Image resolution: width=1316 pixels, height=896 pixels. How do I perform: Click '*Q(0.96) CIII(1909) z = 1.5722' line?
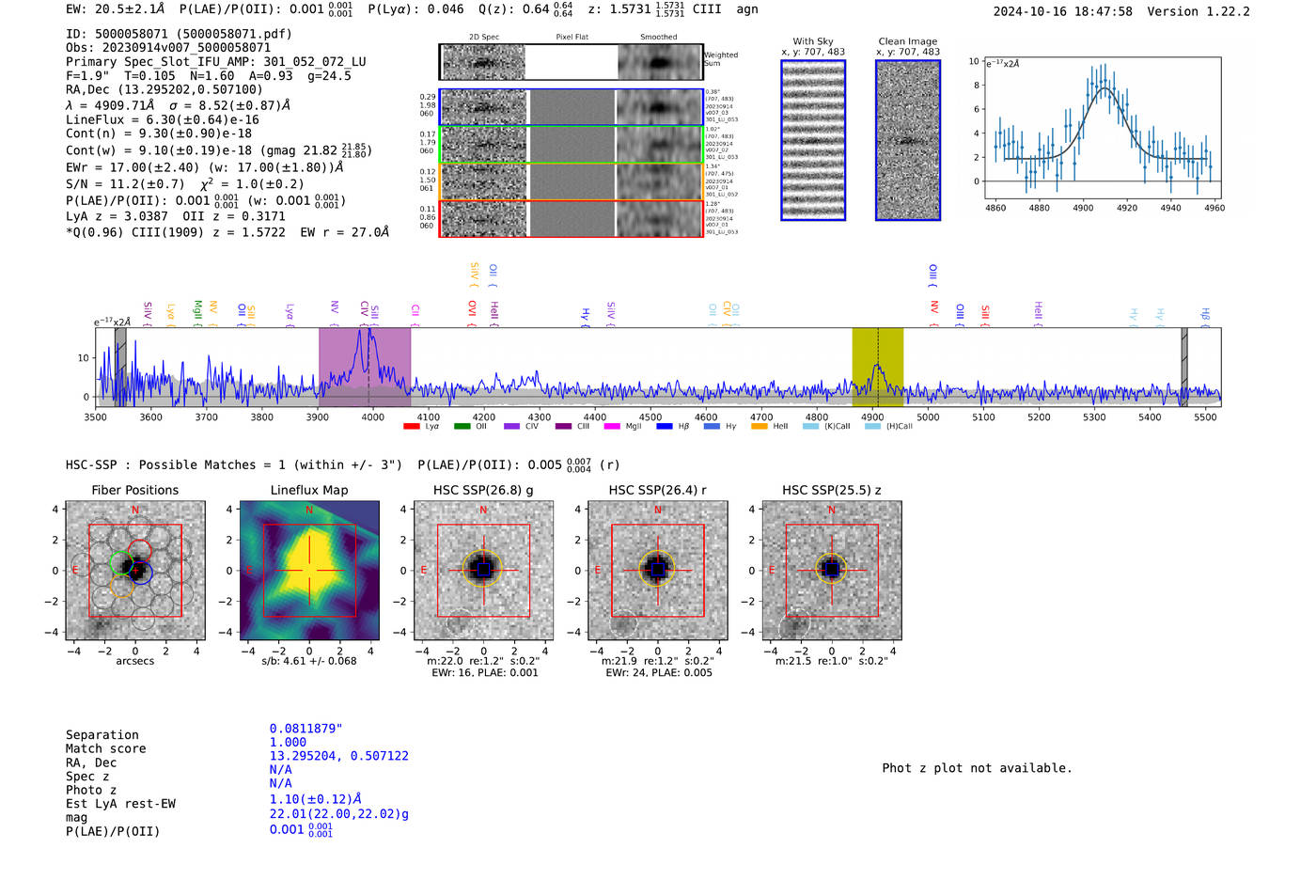[227, 232]
